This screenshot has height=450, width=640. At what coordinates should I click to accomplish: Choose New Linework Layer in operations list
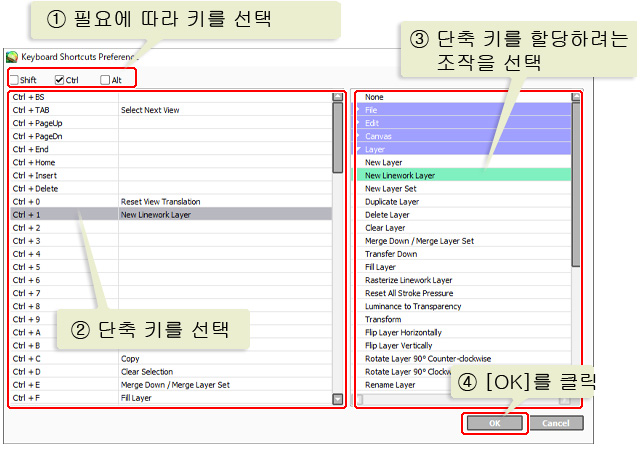[400, 175]
